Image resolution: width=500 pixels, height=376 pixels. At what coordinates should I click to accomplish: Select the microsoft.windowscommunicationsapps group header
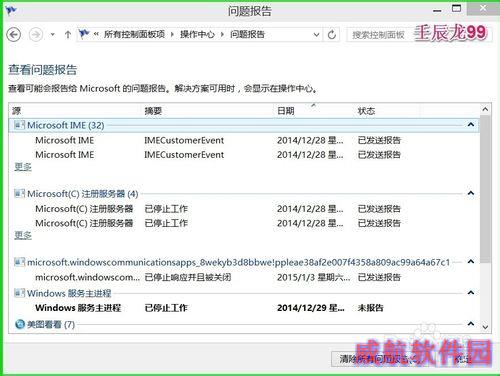point(243,262)
